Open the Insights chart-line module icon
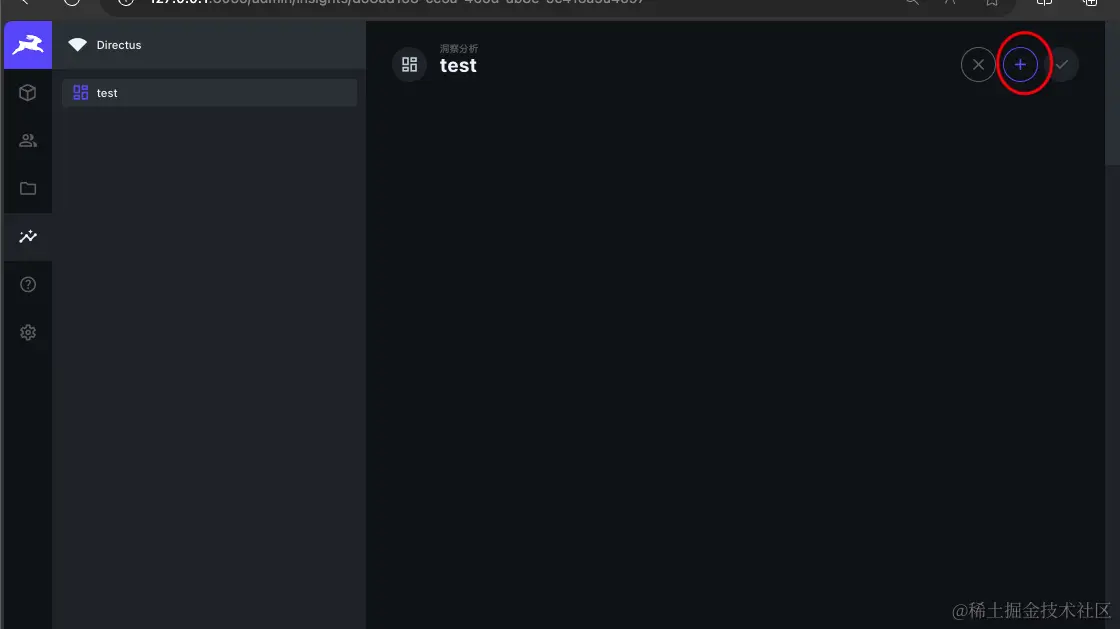1120x629 pixels. (28, 236)
